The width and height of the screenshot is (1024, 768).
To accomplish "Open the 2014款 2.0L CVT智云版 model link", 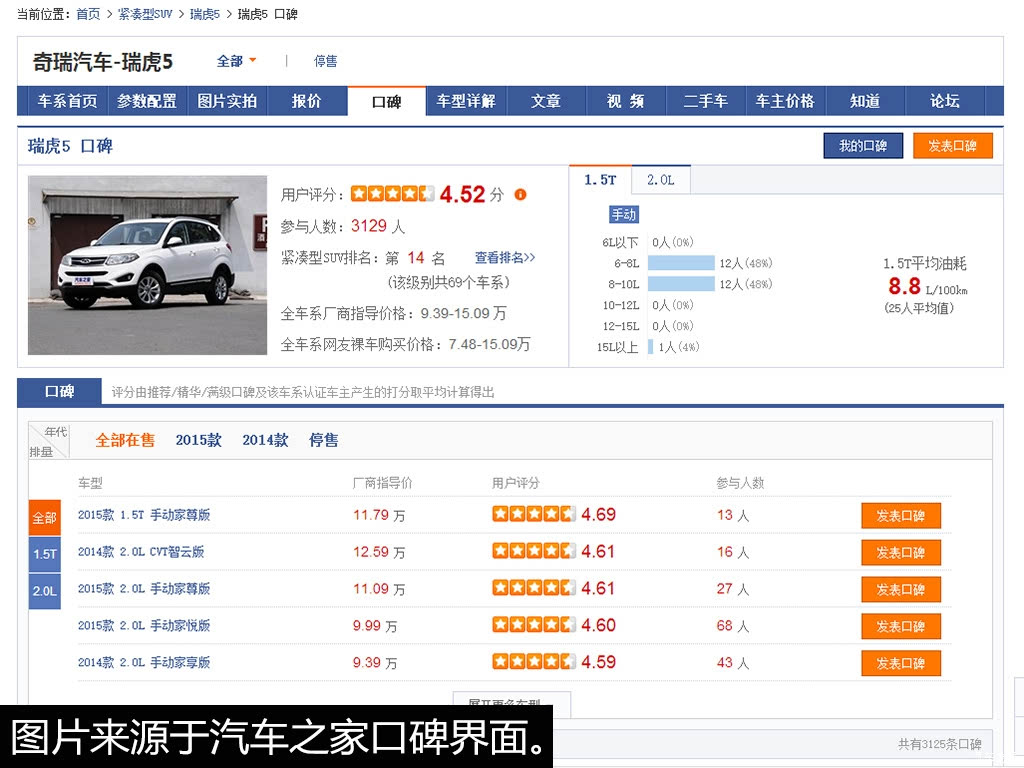I will coord(141,552).
